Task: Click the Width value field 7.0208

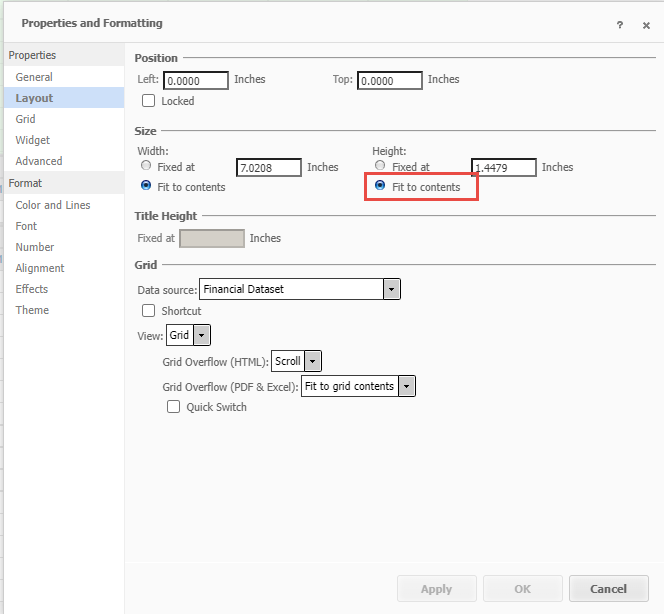Action: click(x=269, y=167)
